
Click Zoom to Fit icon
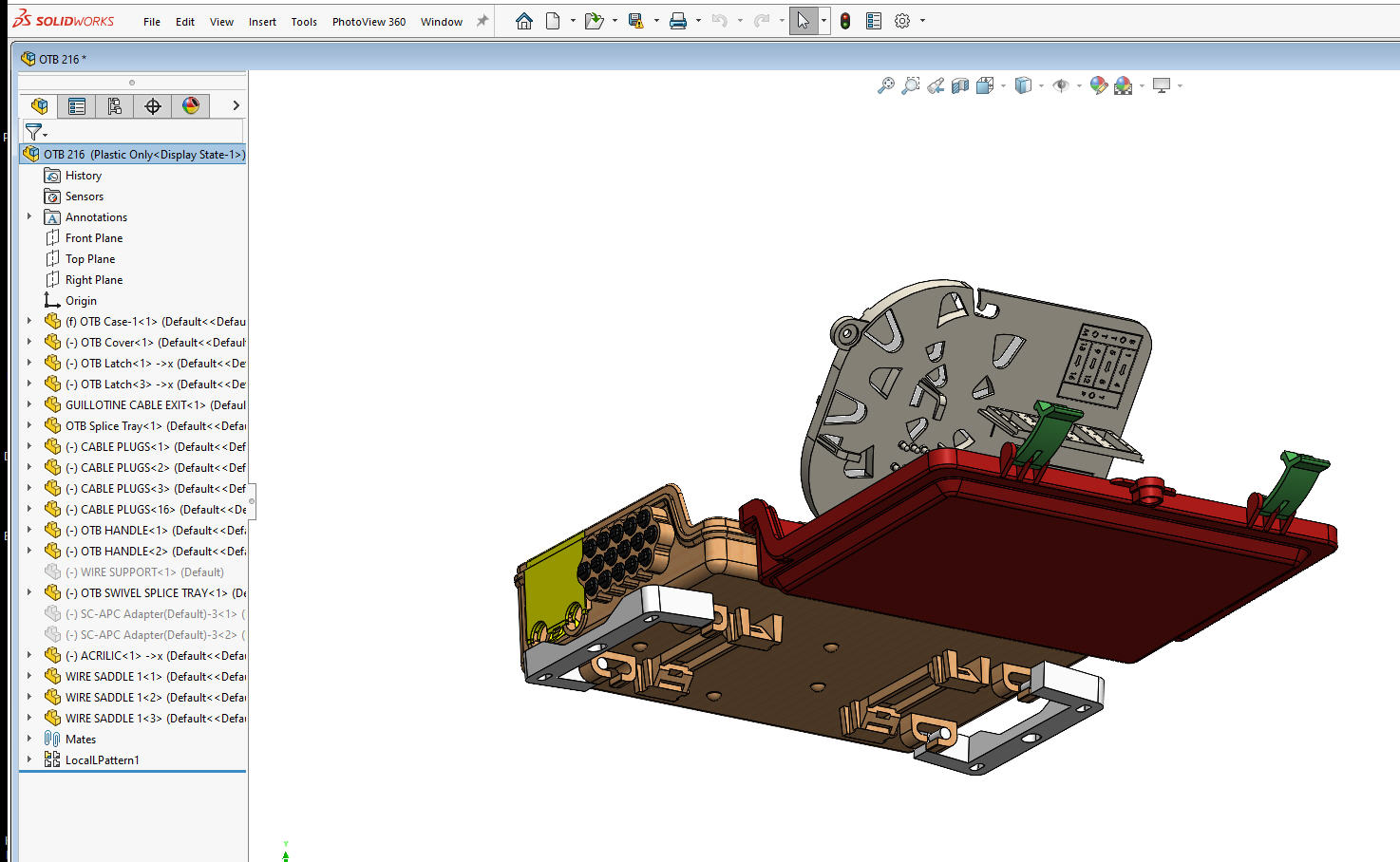[x=885, y=85]
